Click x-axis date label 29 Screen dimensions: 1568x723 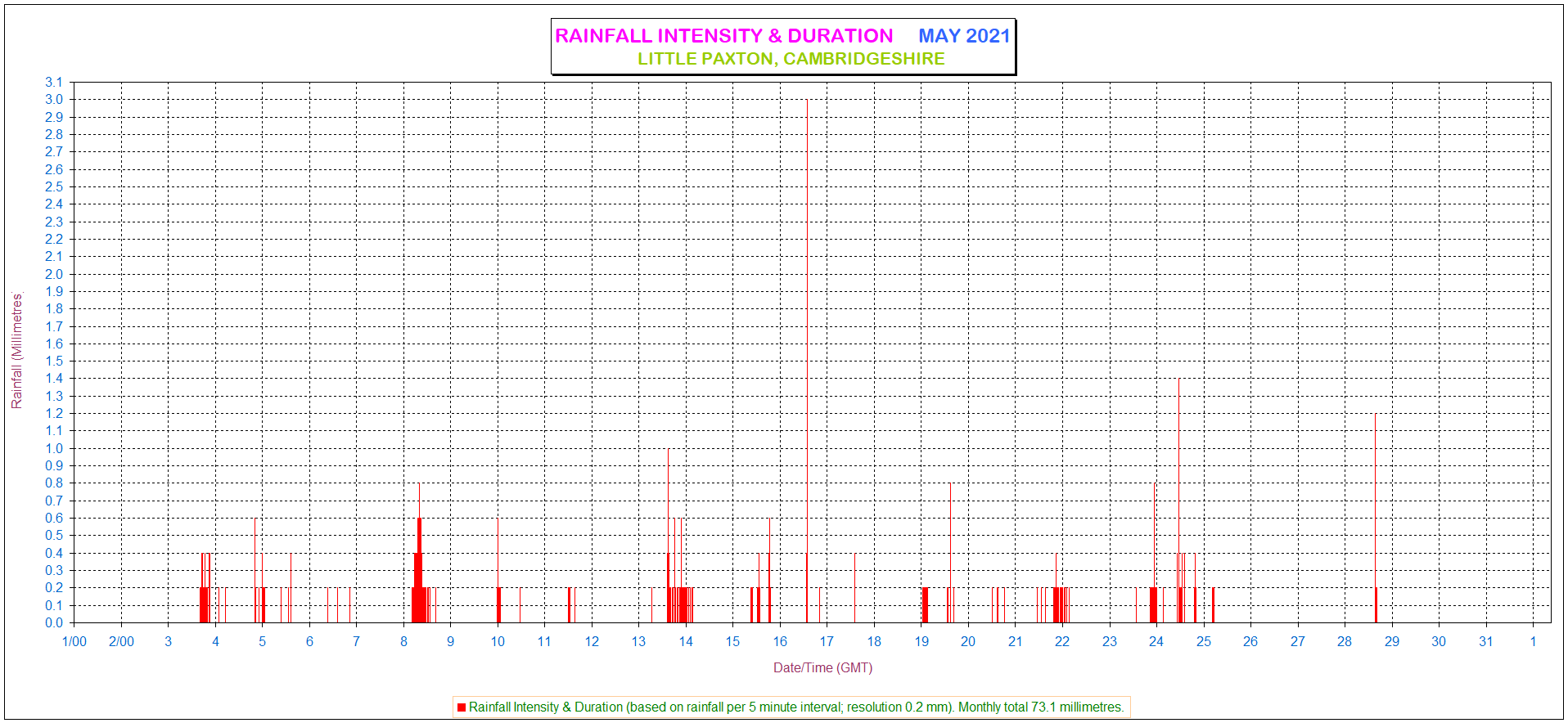tap(1392, 642)
